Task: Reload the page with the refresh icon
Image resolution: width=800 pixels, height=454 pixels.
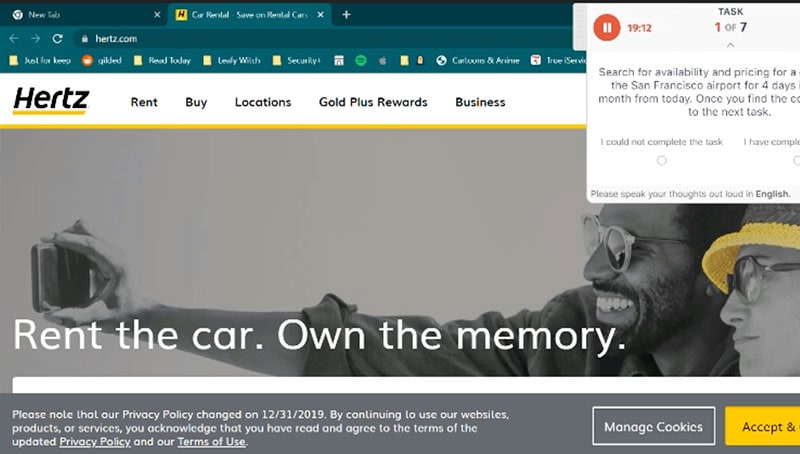Action: [58, 38]
